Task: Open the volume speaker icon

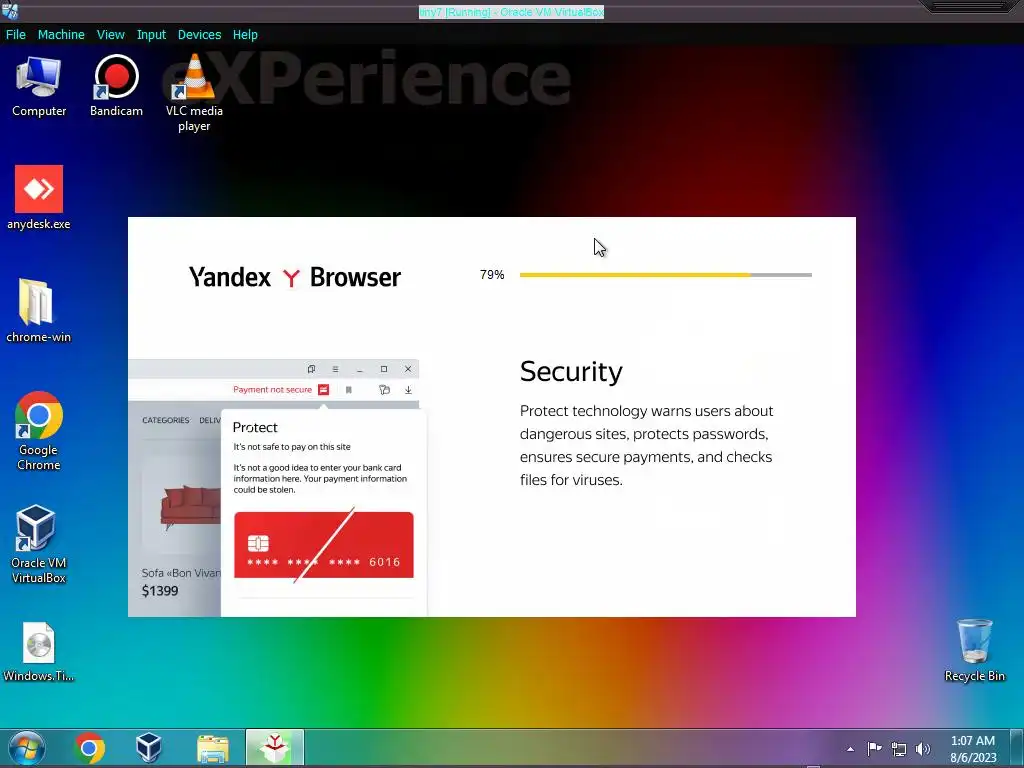Action: (x=923, y=749)
